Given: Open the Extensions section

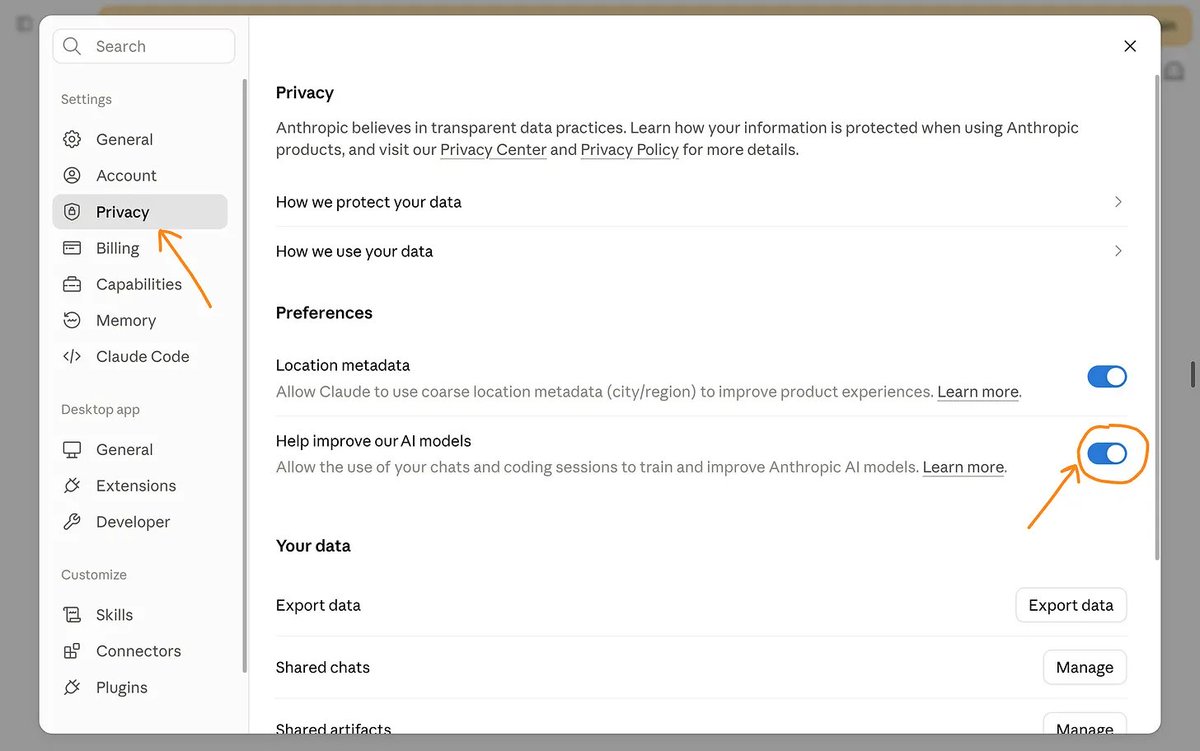Looking at the screenshot, I should [140, 485].
